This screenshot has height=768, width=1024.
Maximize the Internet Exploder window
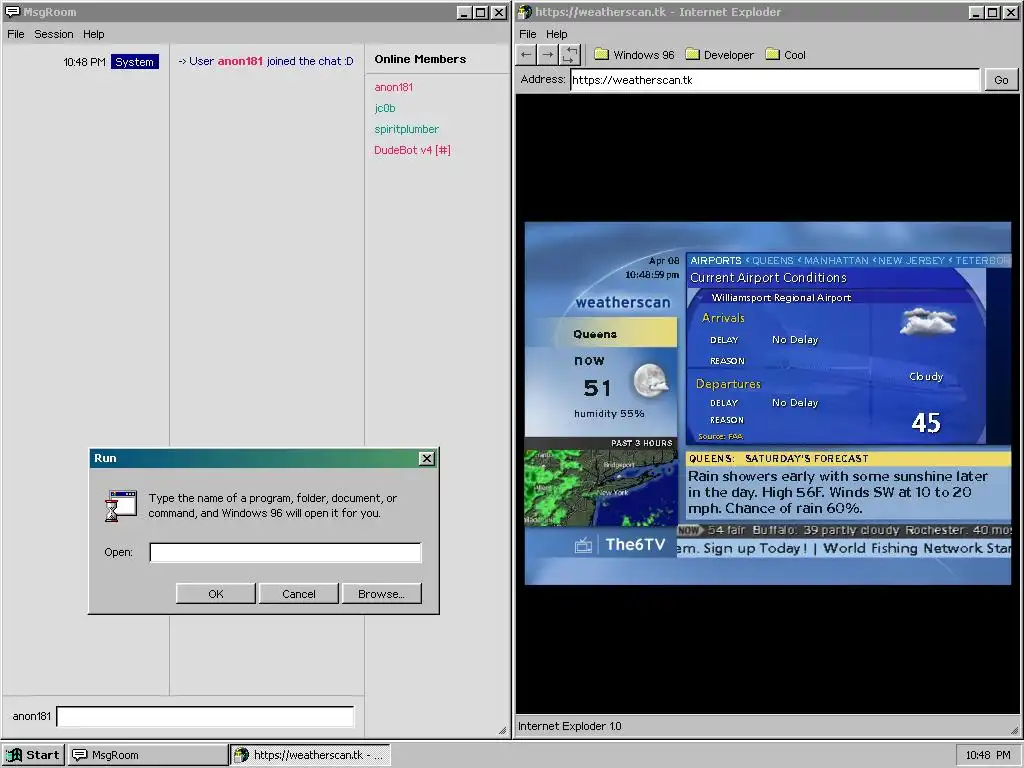point(993,12)
